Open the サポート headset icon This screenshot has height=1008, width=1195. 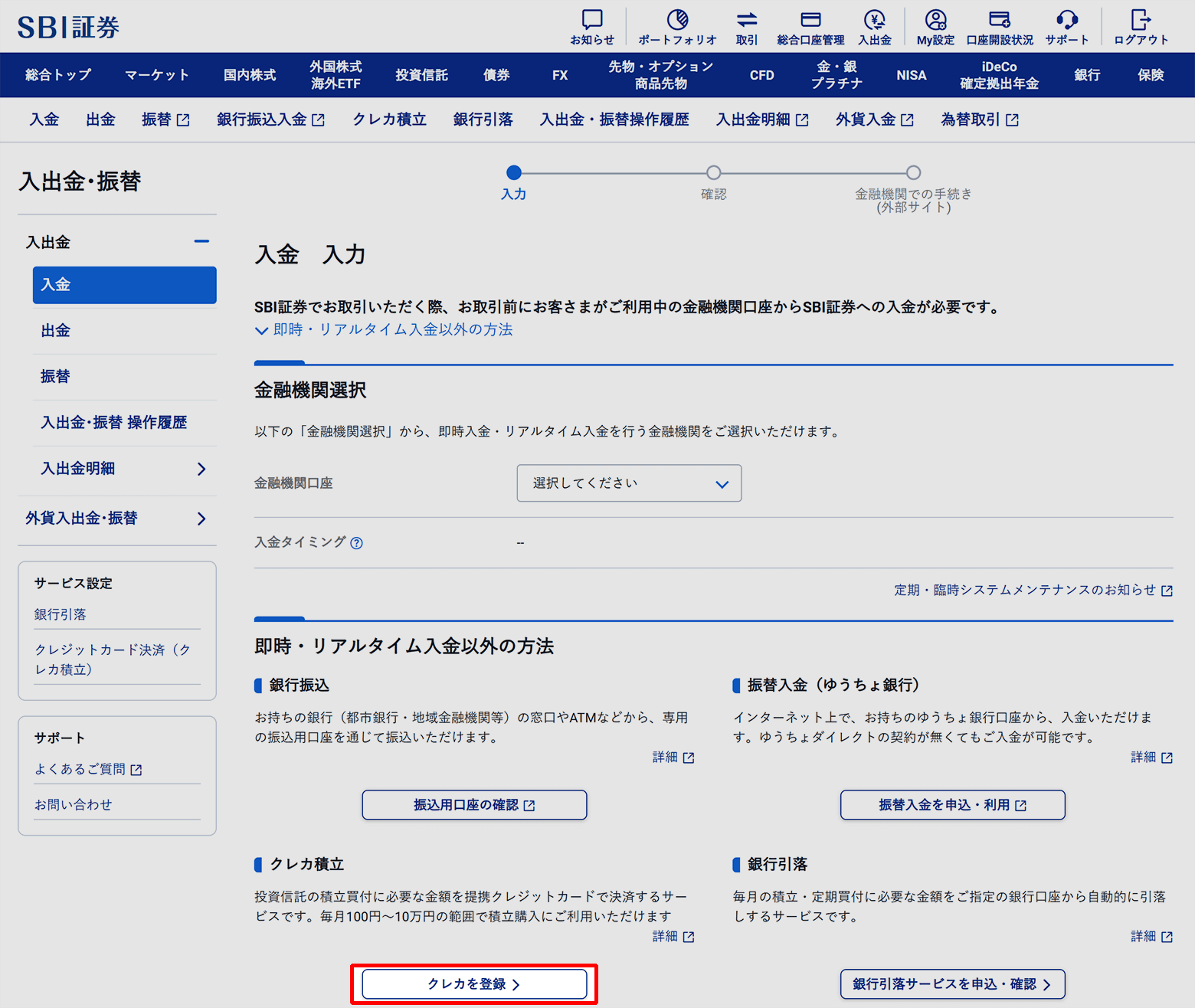tap(1067, 19)
